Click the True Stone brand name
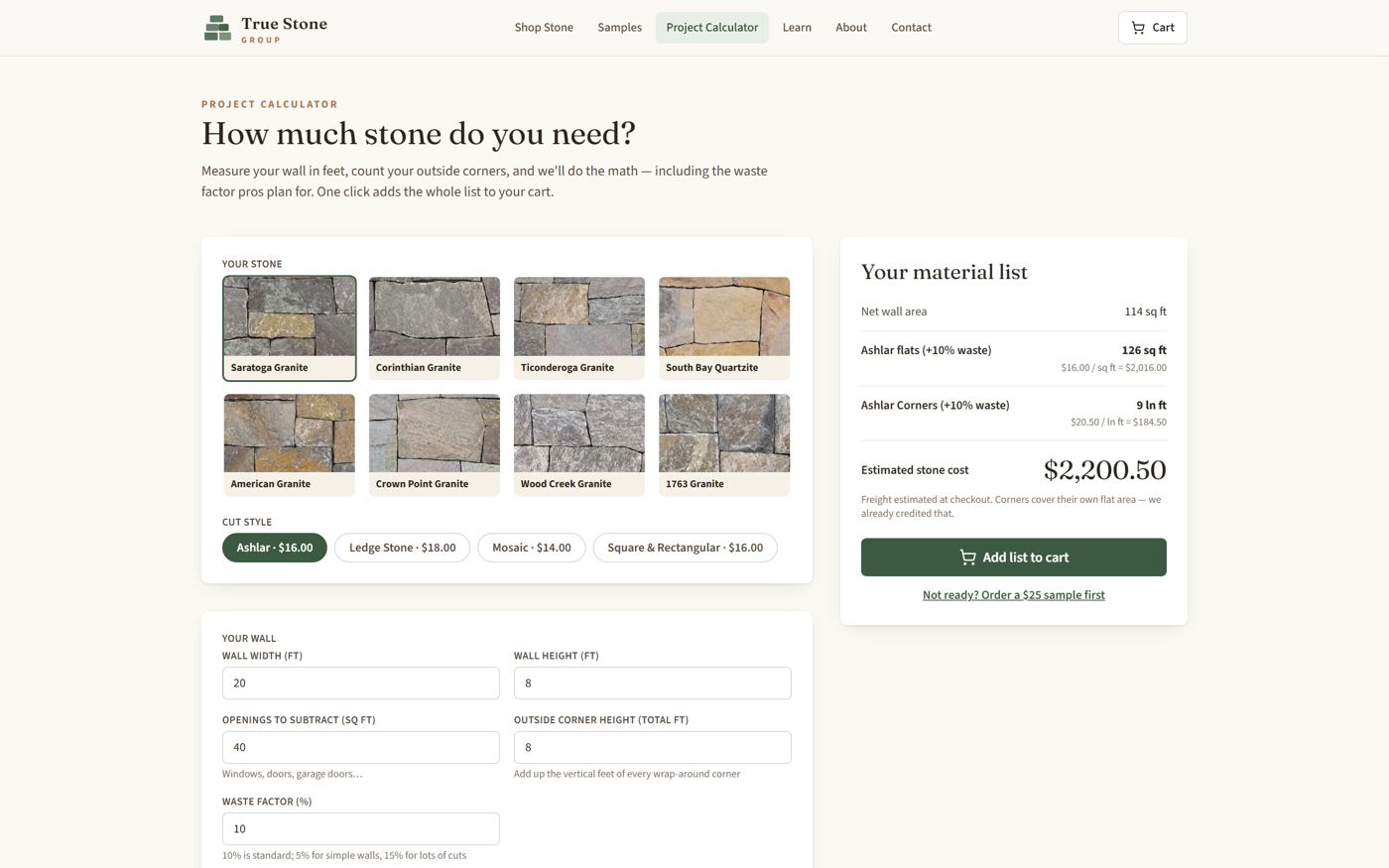This screenshot has height=868, width=1389. click(284, 24)
